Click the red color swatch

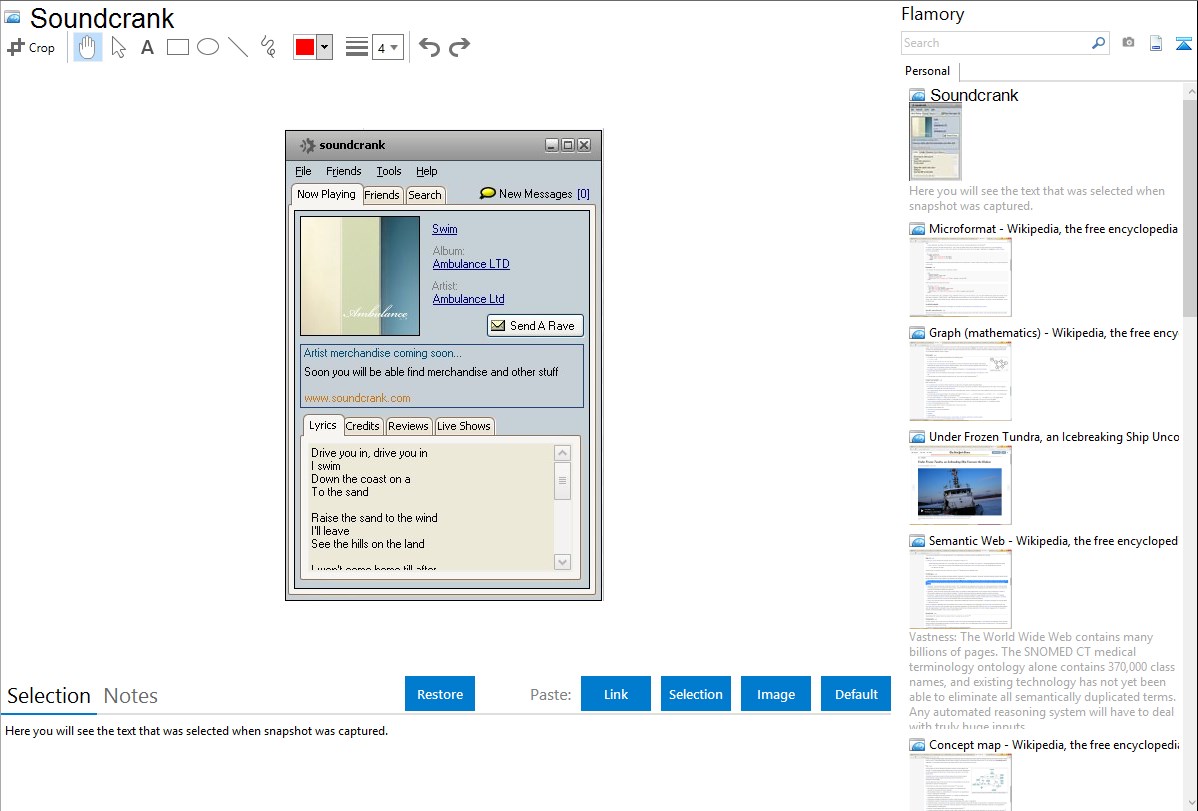305,47
